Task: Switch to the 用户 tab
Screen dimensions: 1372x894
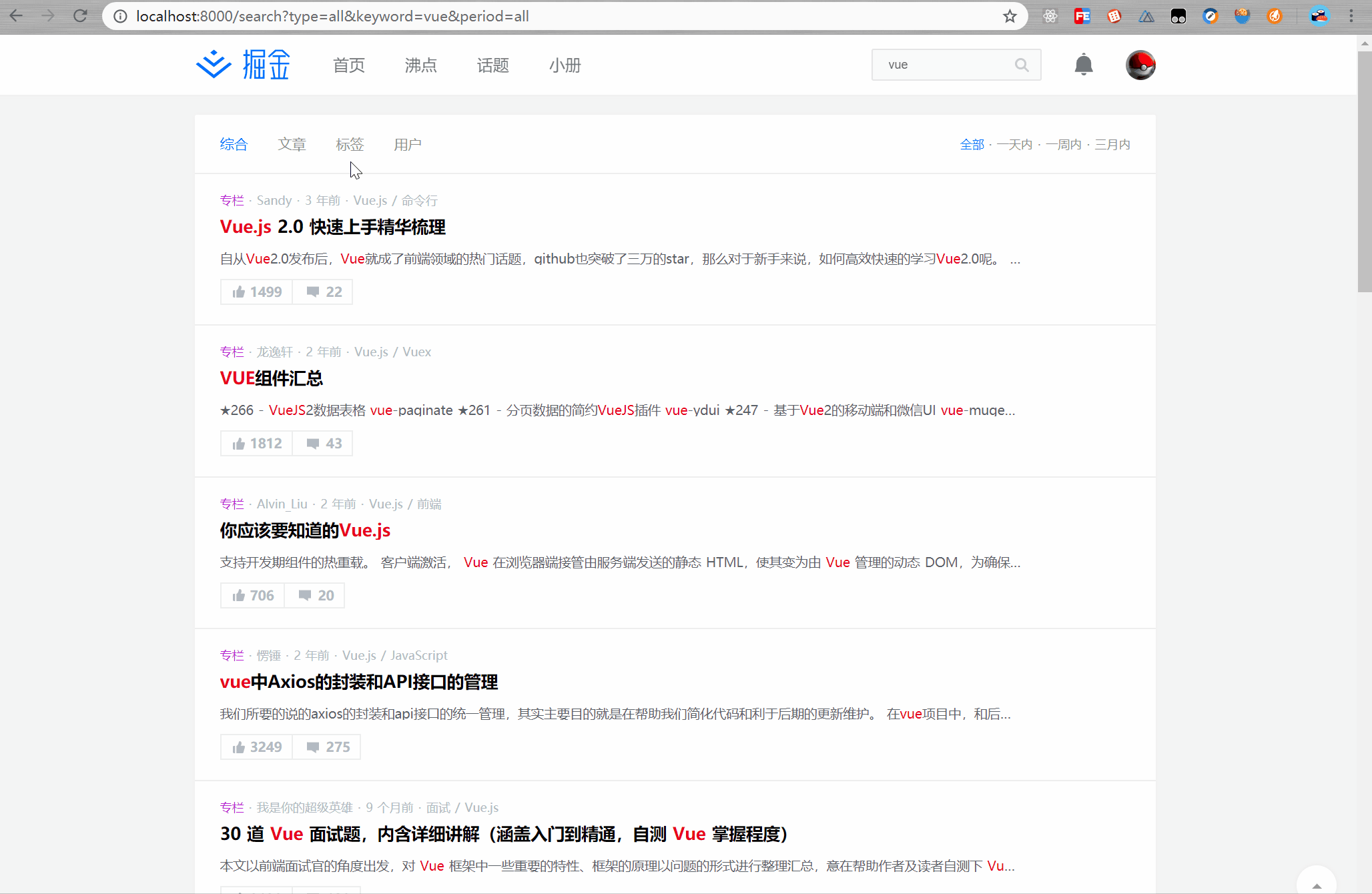Action: [x=407, y=144]
